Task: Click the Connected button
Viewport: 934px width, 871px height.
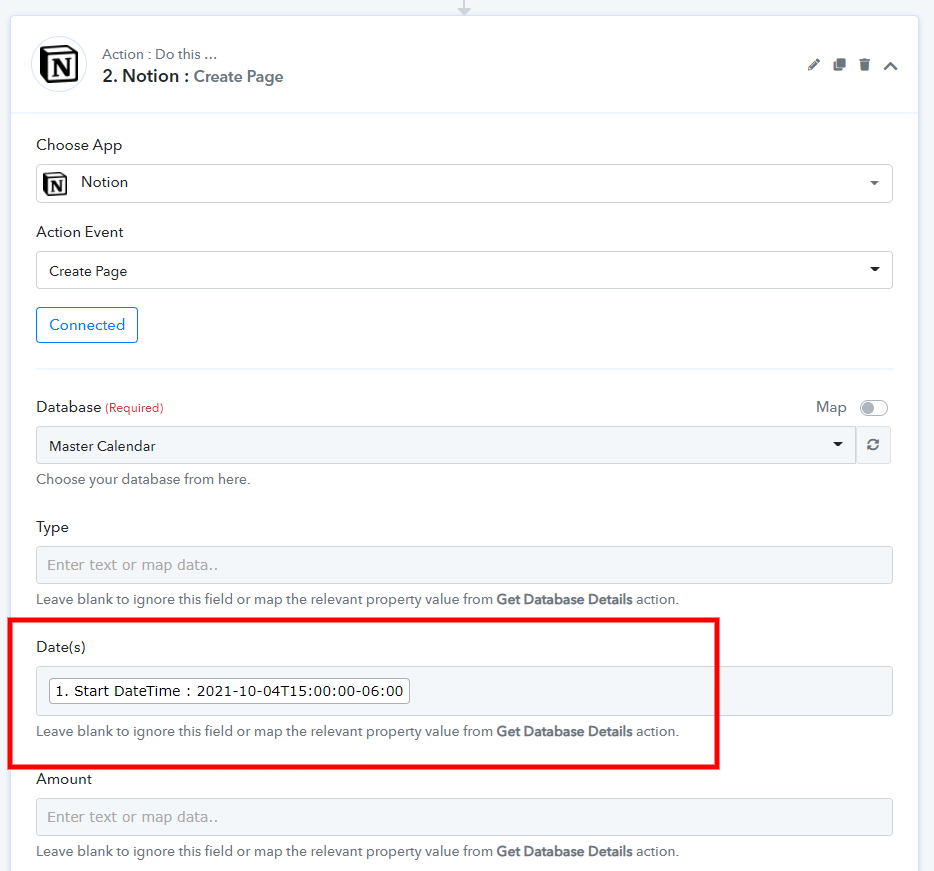Action: tap(87, 325)
